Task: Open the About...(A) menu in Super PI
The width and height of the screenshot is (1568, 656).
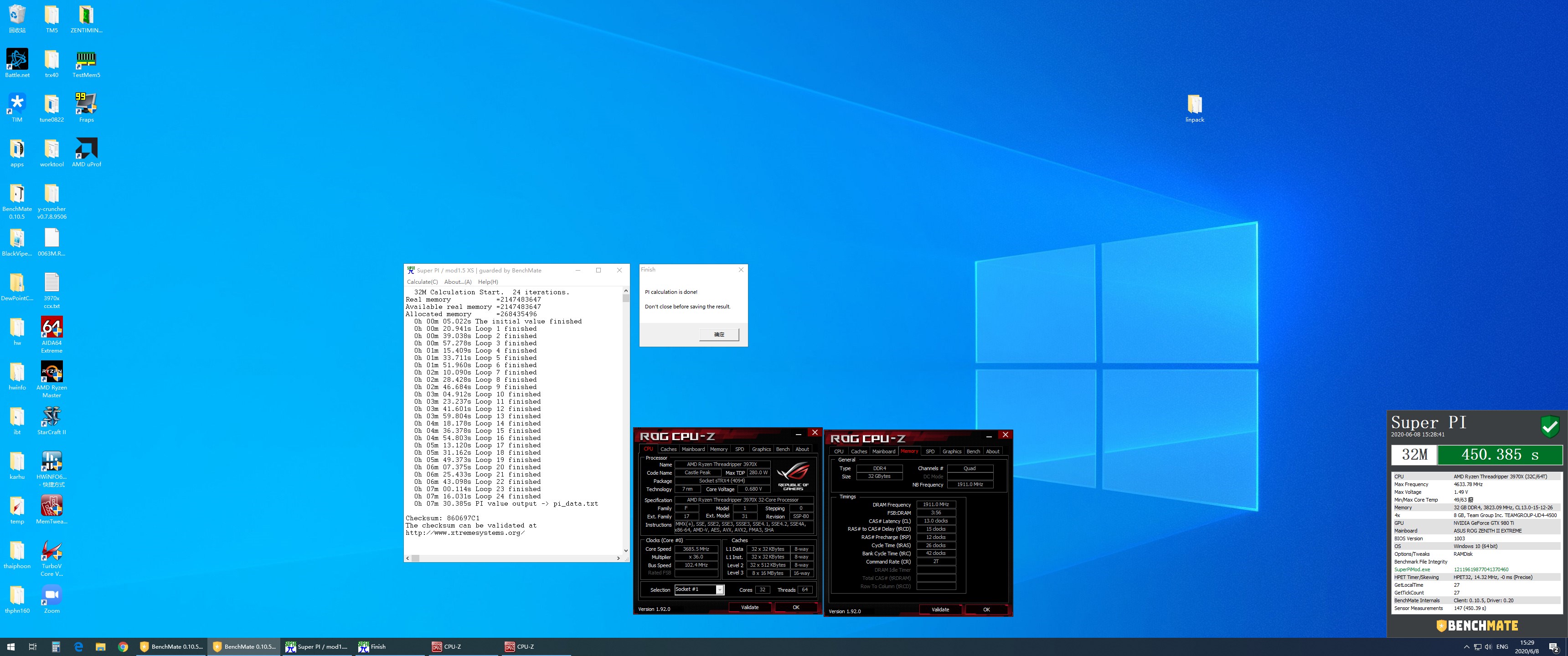Action: tap(458, 282)
